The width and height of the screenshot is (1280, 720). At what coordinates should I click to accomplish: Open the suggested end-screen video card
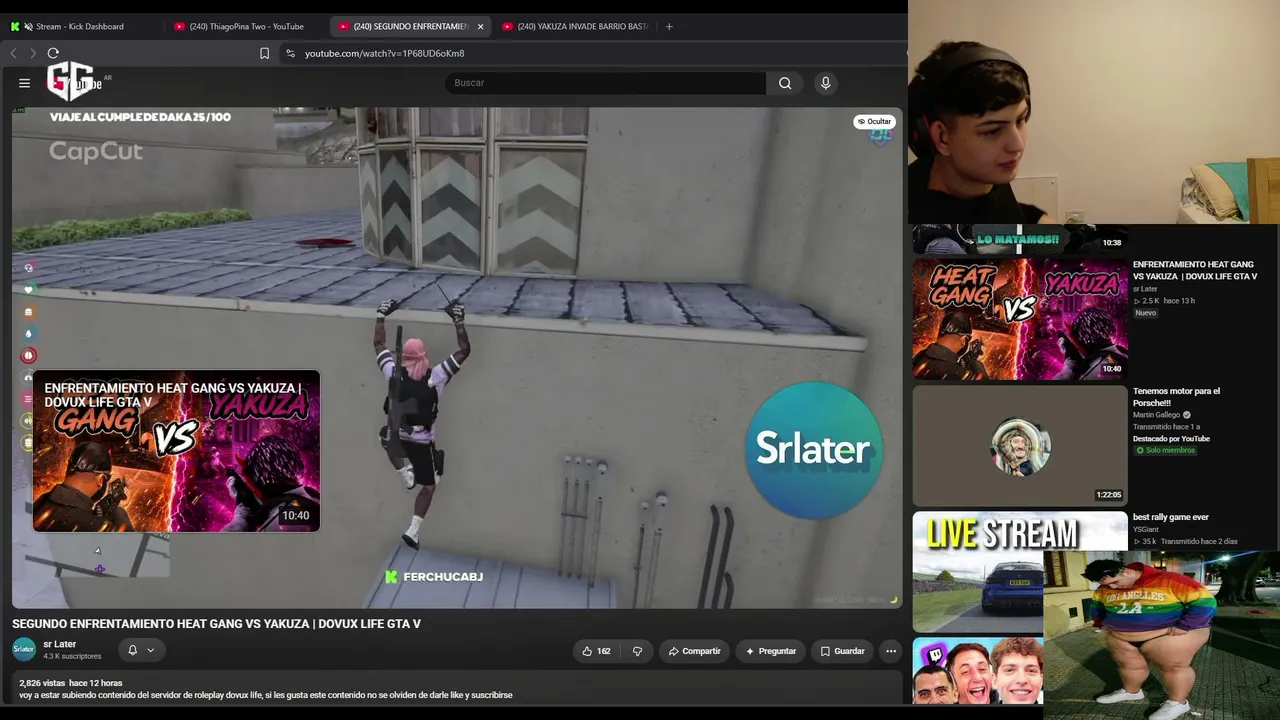[176, 451]
